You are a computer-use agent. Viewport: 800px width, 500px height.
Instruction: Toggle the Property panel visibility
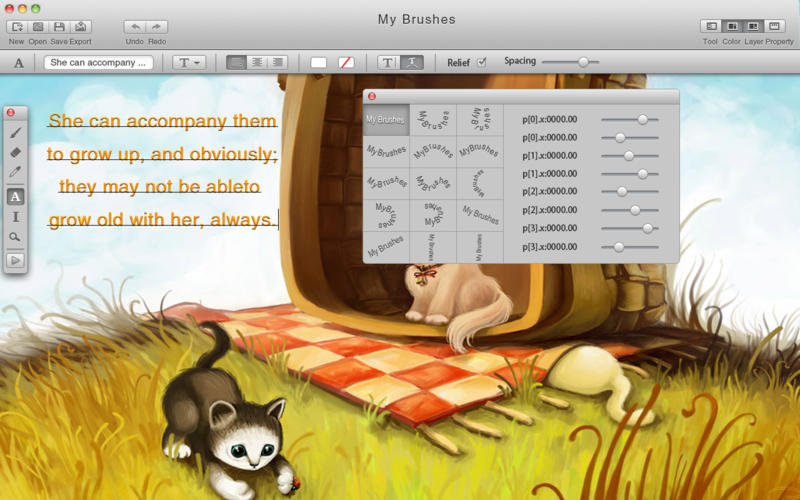pyautogui.click(x=774, y=26)
